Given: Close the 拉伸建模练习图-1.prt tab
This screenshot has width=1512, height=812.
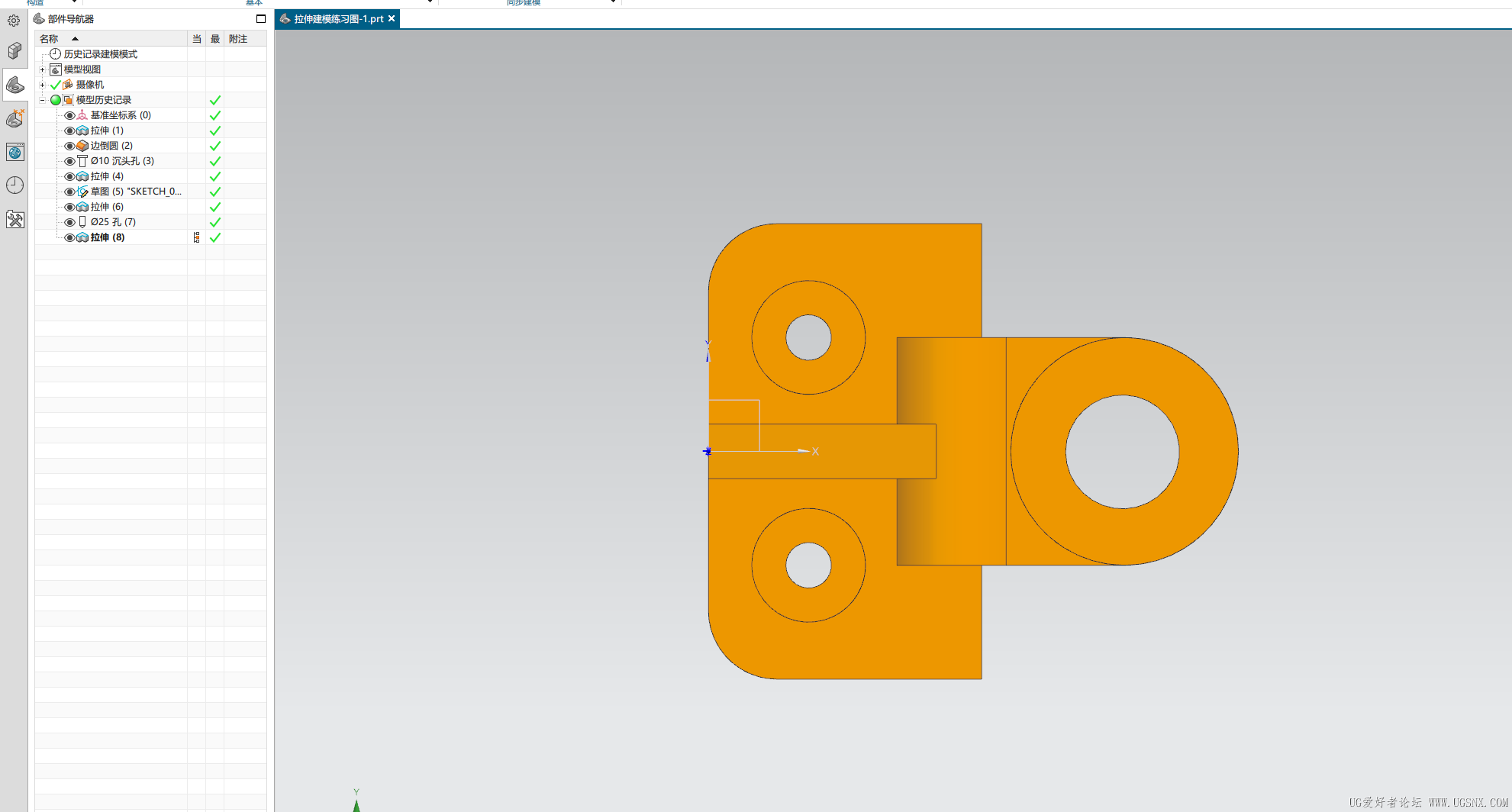Looking at the screenshot, I should point(392,18).
